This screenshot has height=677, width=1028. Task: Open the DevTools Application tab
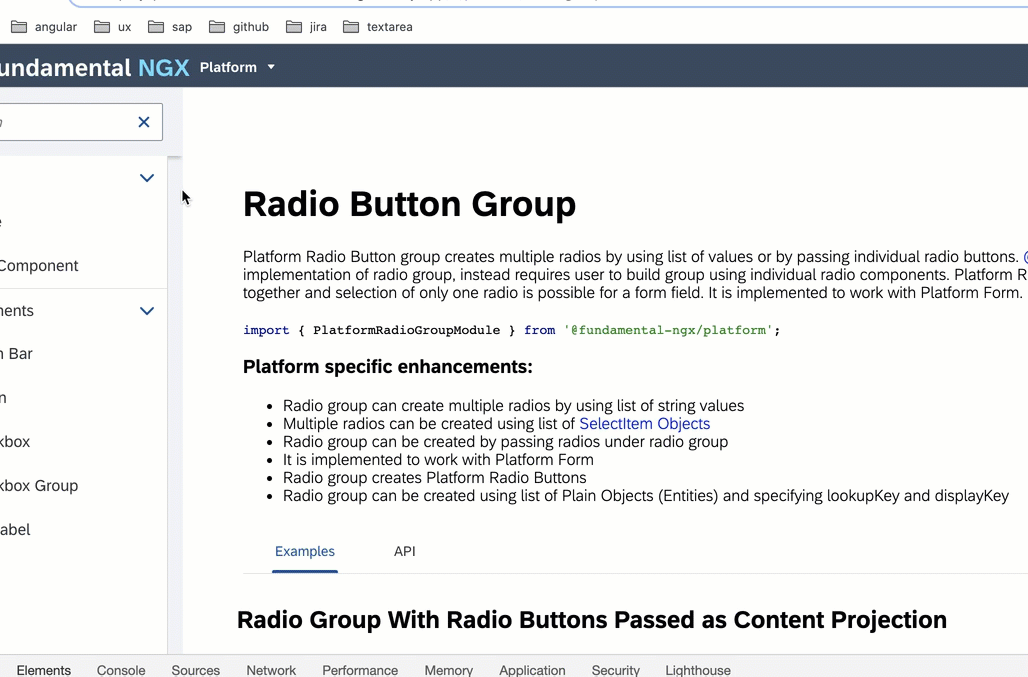click(x=532, y=670)
